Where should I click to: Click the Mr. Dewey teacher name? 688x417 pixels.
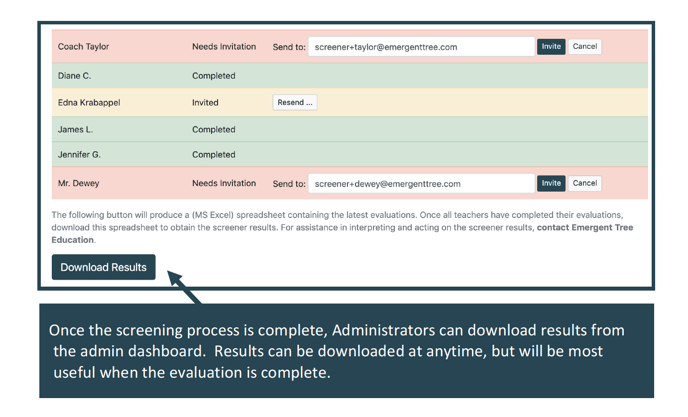point(78,184)
